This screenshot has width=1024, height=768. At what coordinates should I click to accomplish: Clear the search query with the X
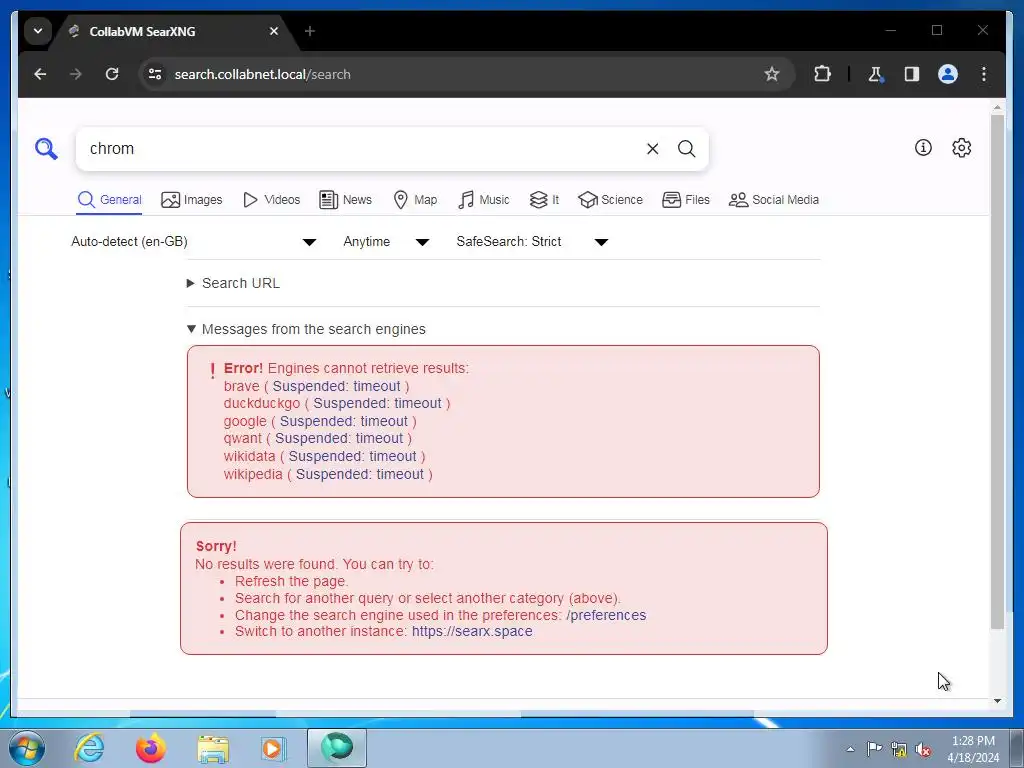(652, 149)
